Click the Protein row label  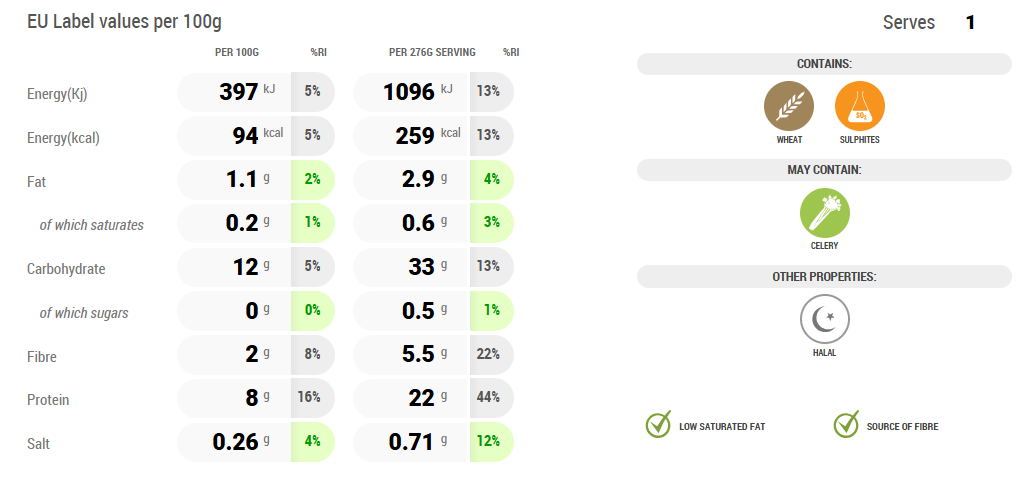[x=48, y=400]
